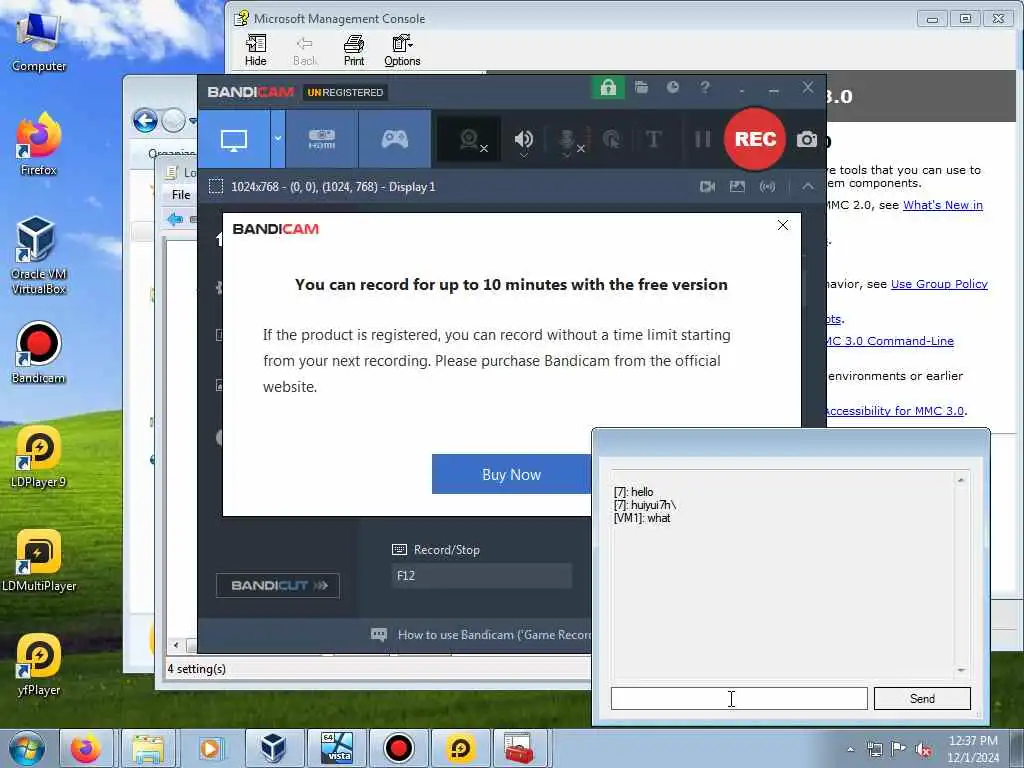The width and height of the screenshot is (1024, 768).
Task: Show hidden tray icons arrow
Action: point(850,749)
